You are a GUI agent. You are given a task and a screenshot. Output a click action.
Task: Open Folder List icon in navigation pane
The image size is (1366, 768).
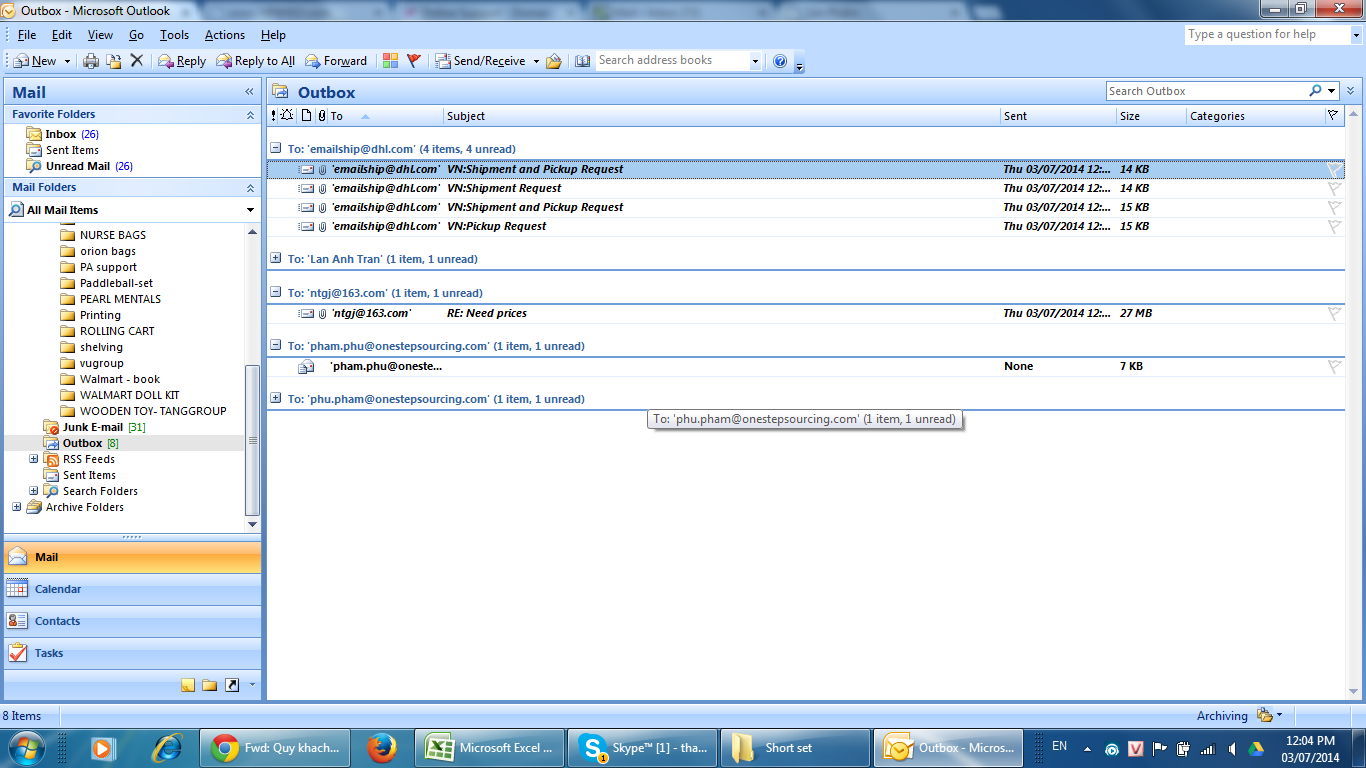point(209,685)
